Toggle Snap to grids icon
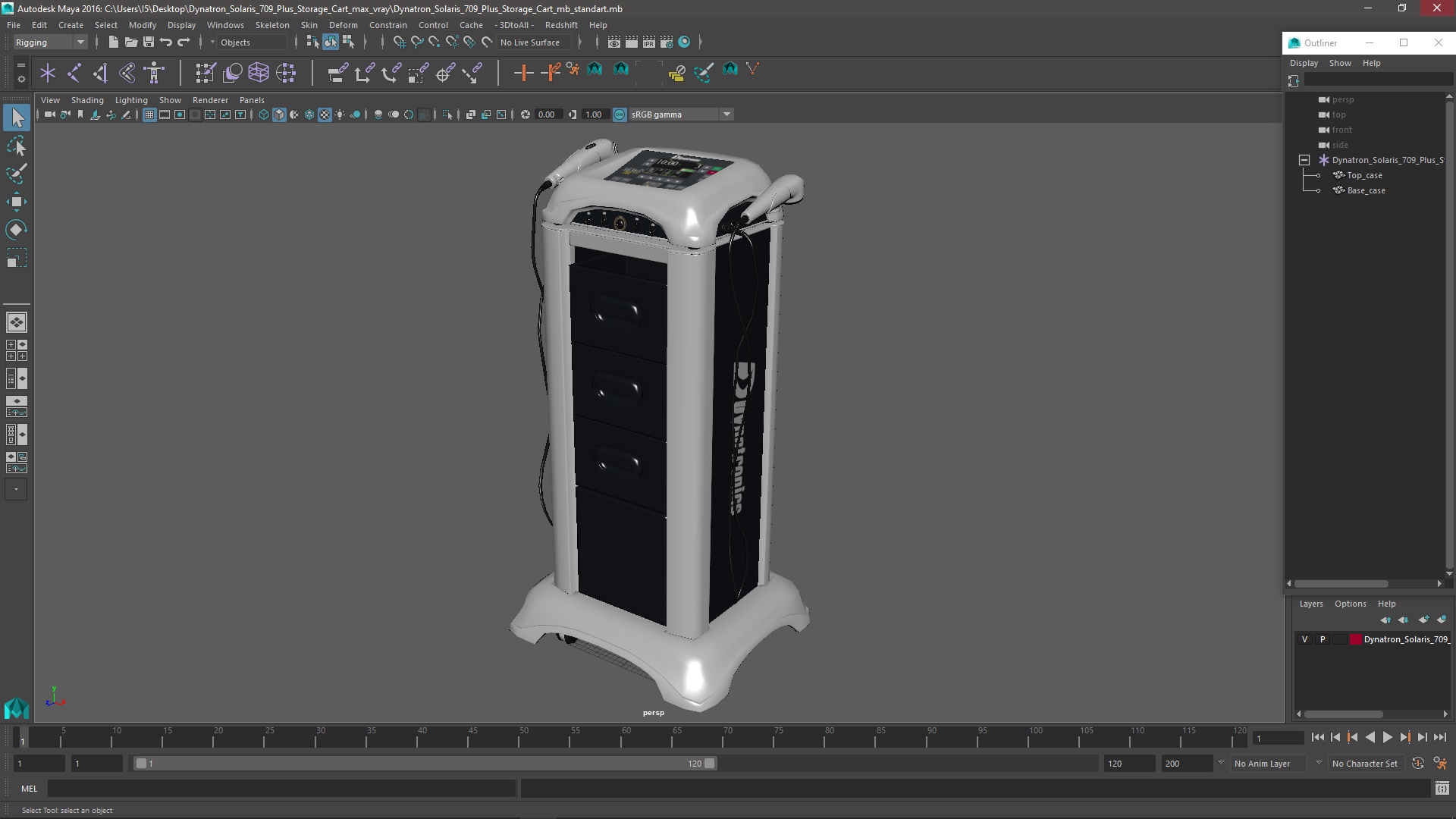 click(400, 42)
